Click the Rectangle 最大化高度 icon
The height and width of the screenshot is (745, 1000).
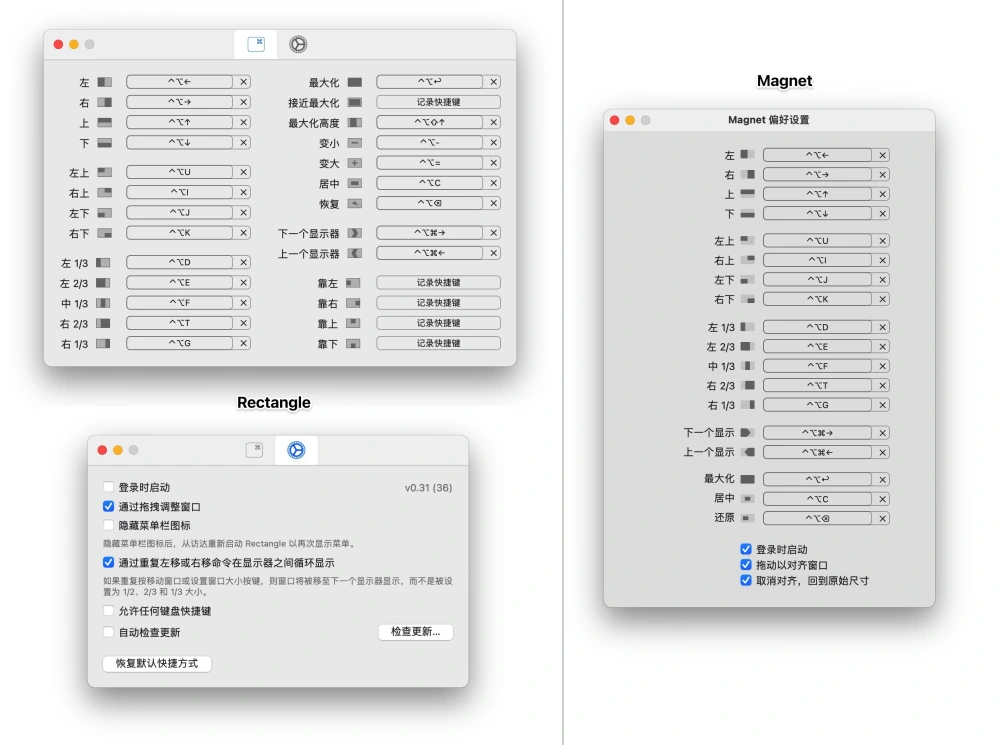pyautogui.click(x=355, y=122)
